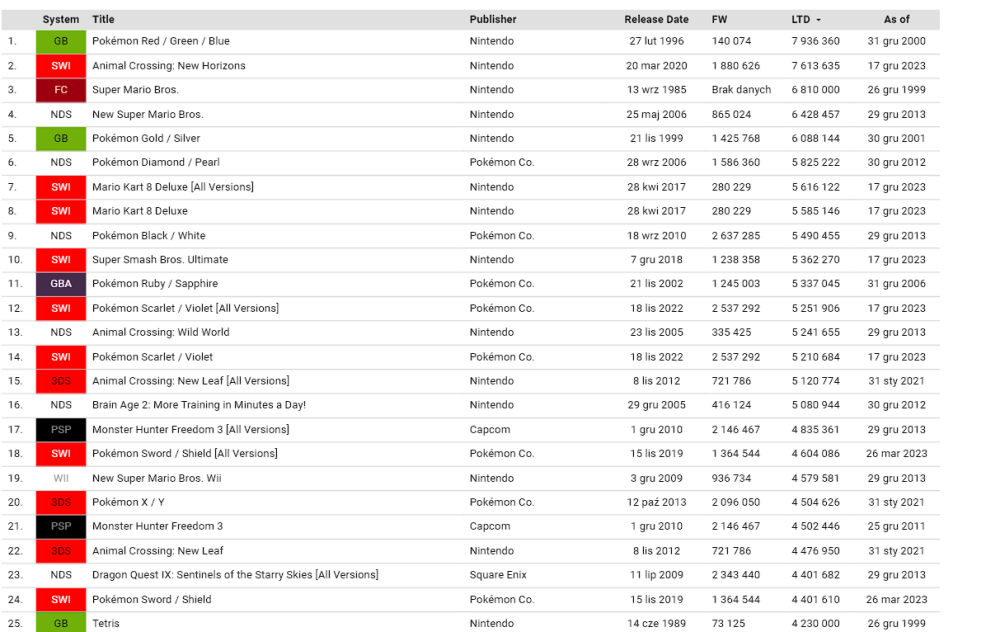
Task: Select the SWI badge for Animal Crossing: New Horizons
Action: 61,66
